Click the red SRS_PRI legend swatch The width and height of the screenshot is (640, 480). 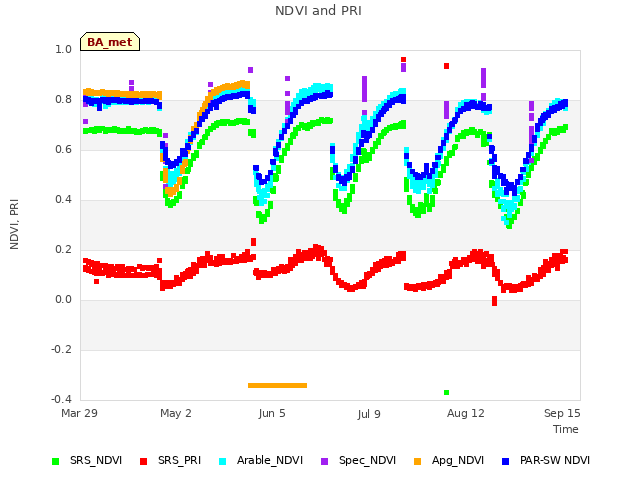tap(143, 461)
